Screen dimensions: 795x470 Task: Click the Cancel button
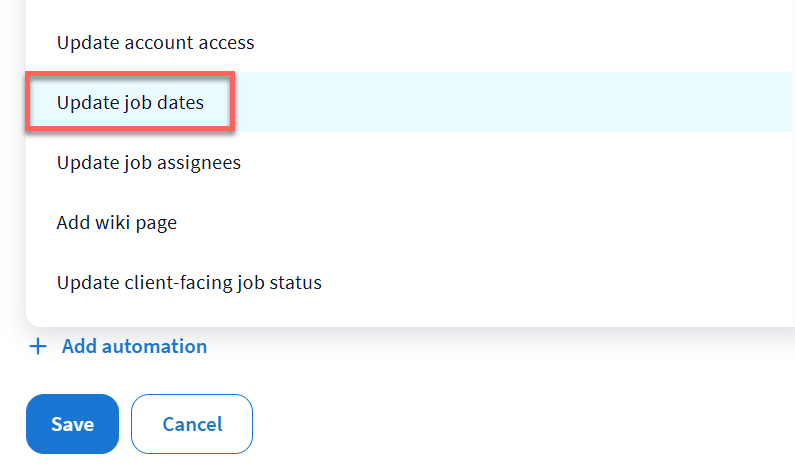pyautogui.click(x=191, y=424)
